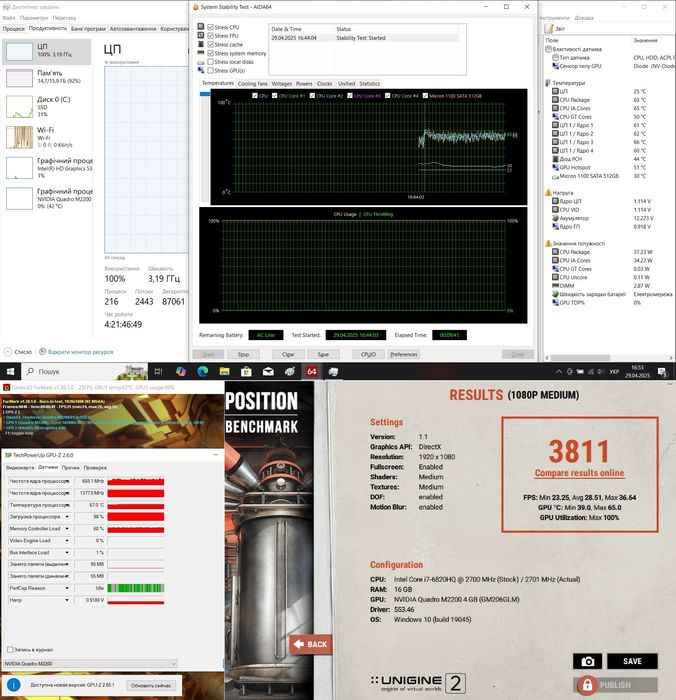Open Процеси tab in Task Manager
Screen dimensions: 676x700
(14, 29)
